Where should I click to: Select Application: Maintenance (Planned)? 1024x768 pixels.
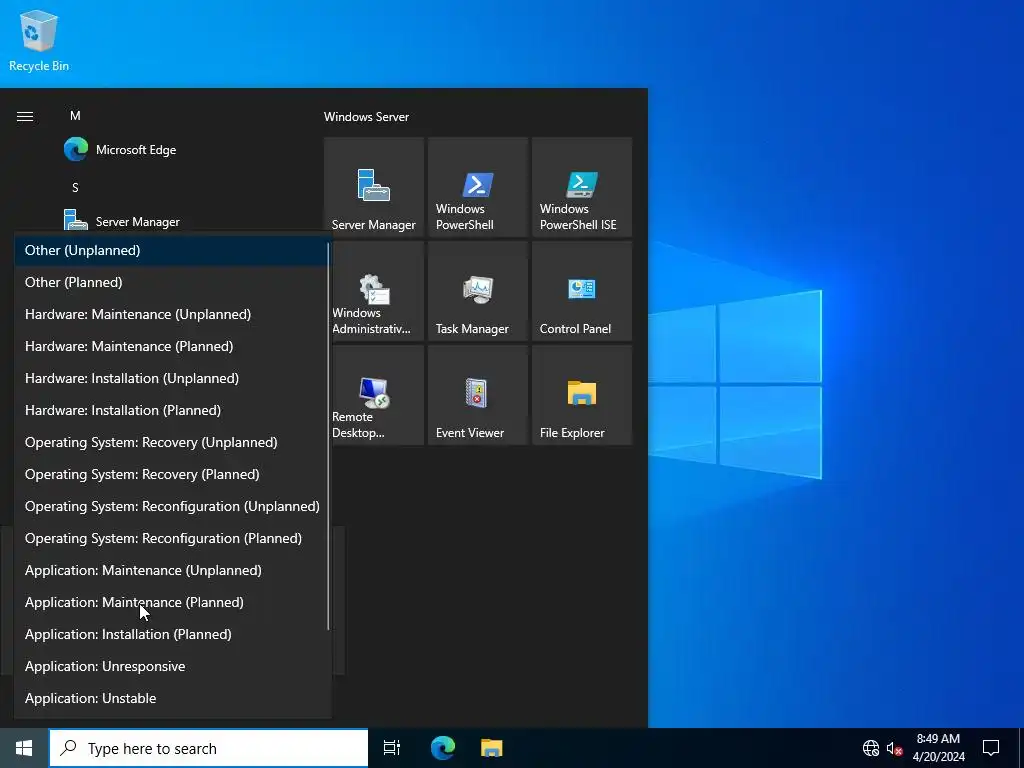click(171, 602)
